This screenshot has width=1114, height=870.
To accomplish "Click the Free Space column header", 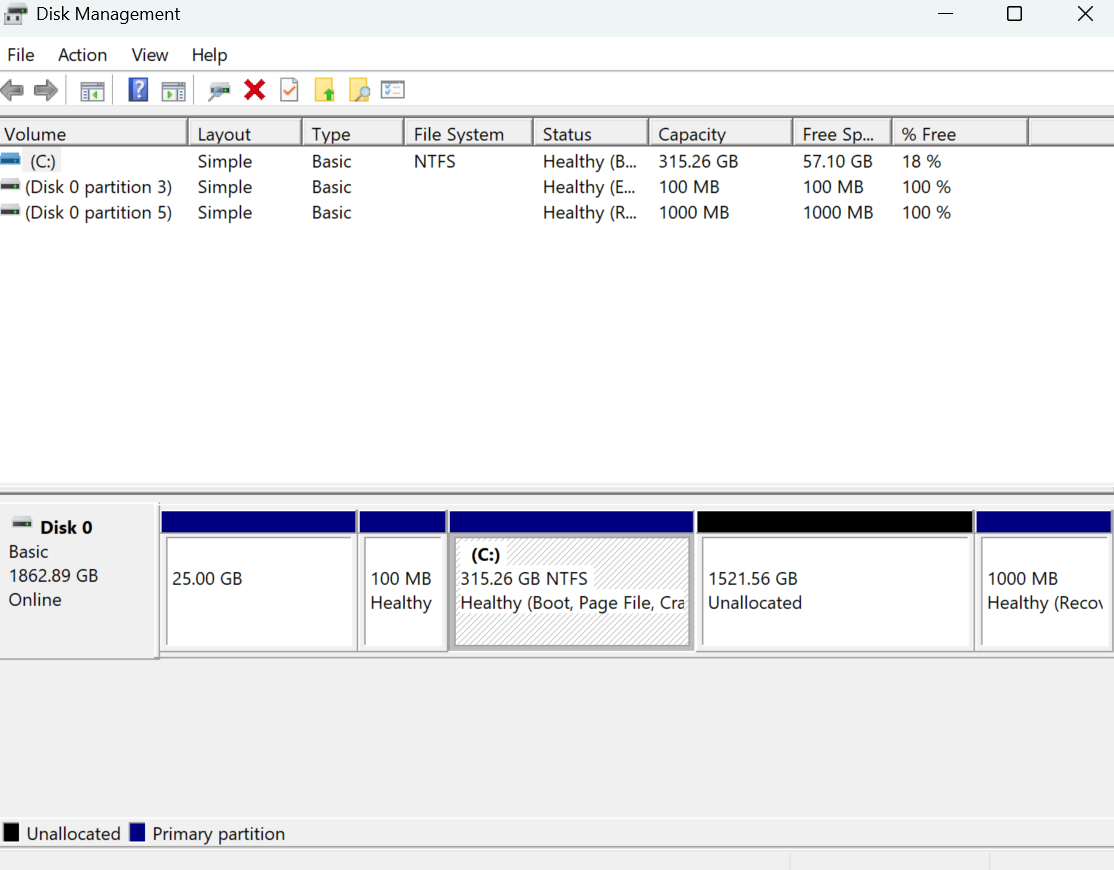I will click(838, 132).
